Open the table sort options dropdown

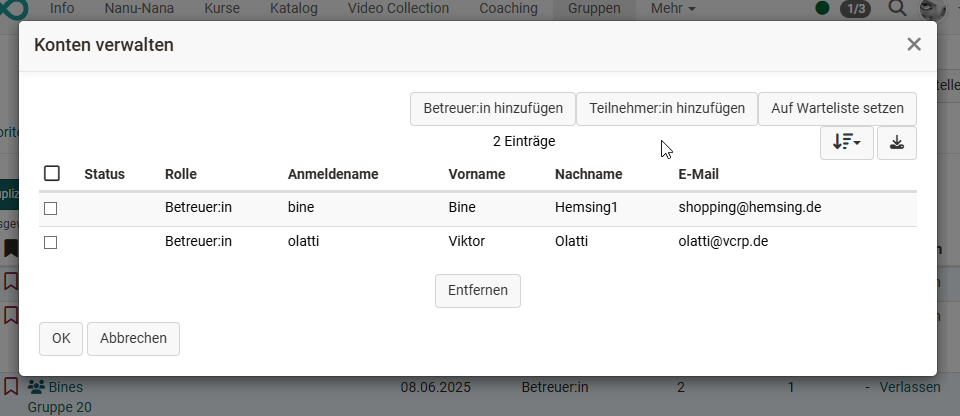tap(846, 143)
